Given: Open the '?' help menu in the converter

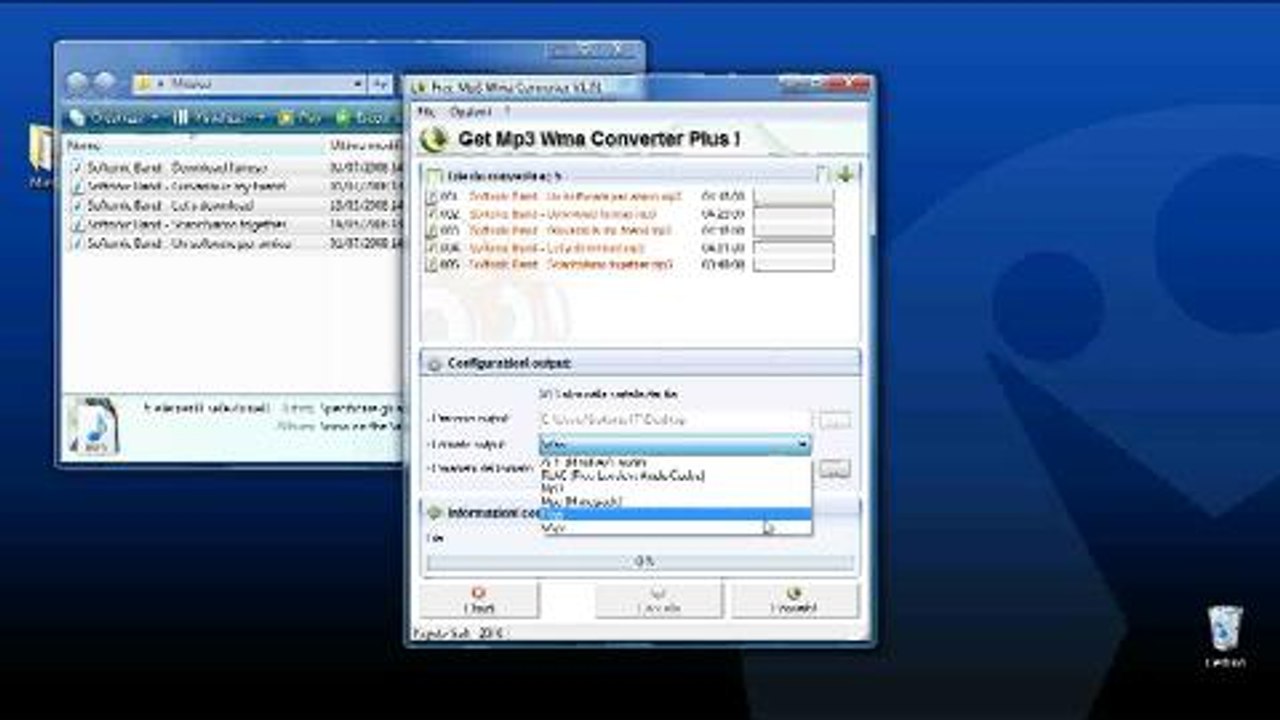Looking at the screenshot, I should (508, 111).
